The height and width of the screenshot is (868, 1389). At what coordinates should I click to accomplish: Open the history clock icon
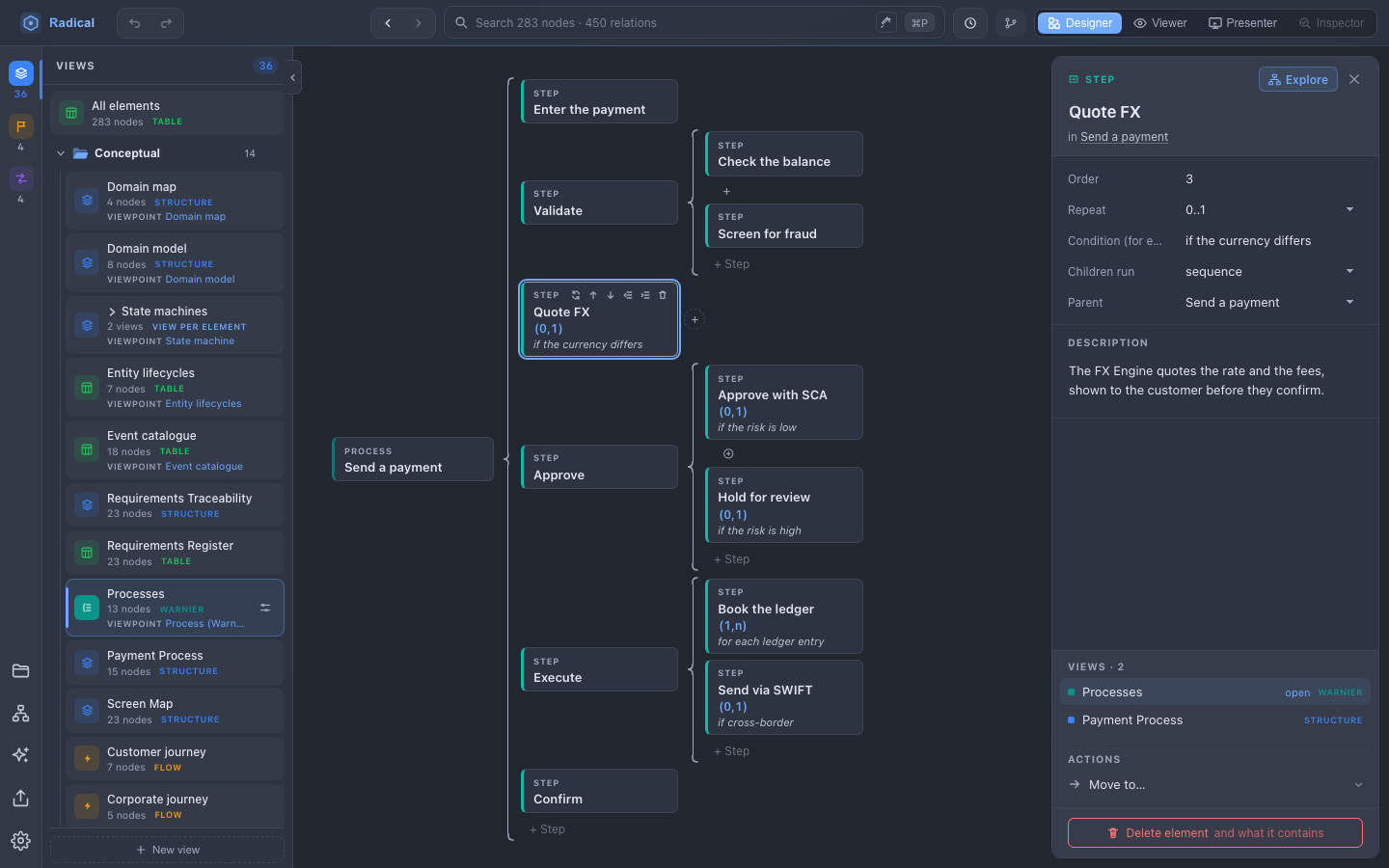(970, 23)
